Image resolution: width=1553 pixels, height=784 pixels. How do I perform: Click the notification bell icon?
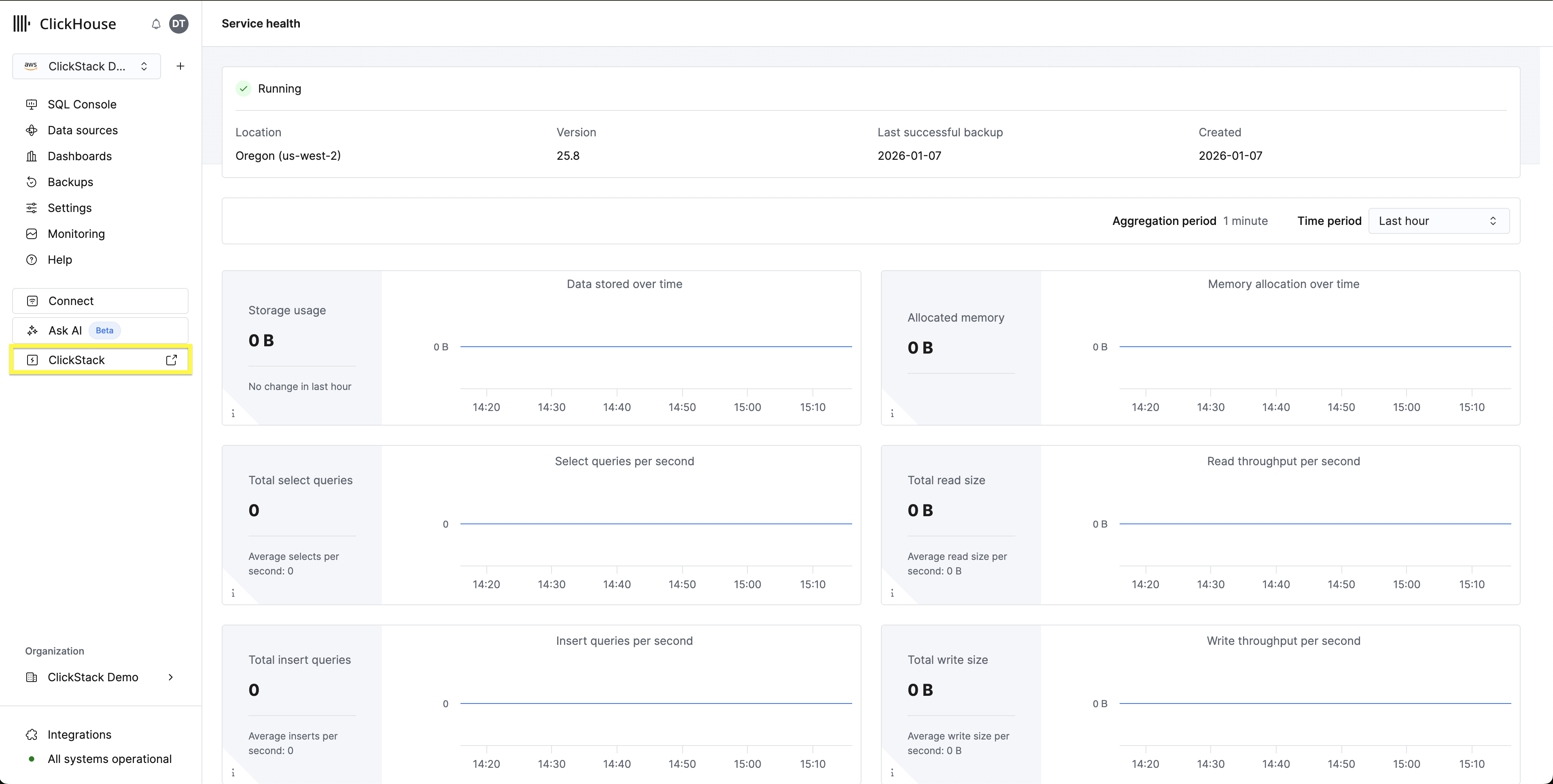155,23
